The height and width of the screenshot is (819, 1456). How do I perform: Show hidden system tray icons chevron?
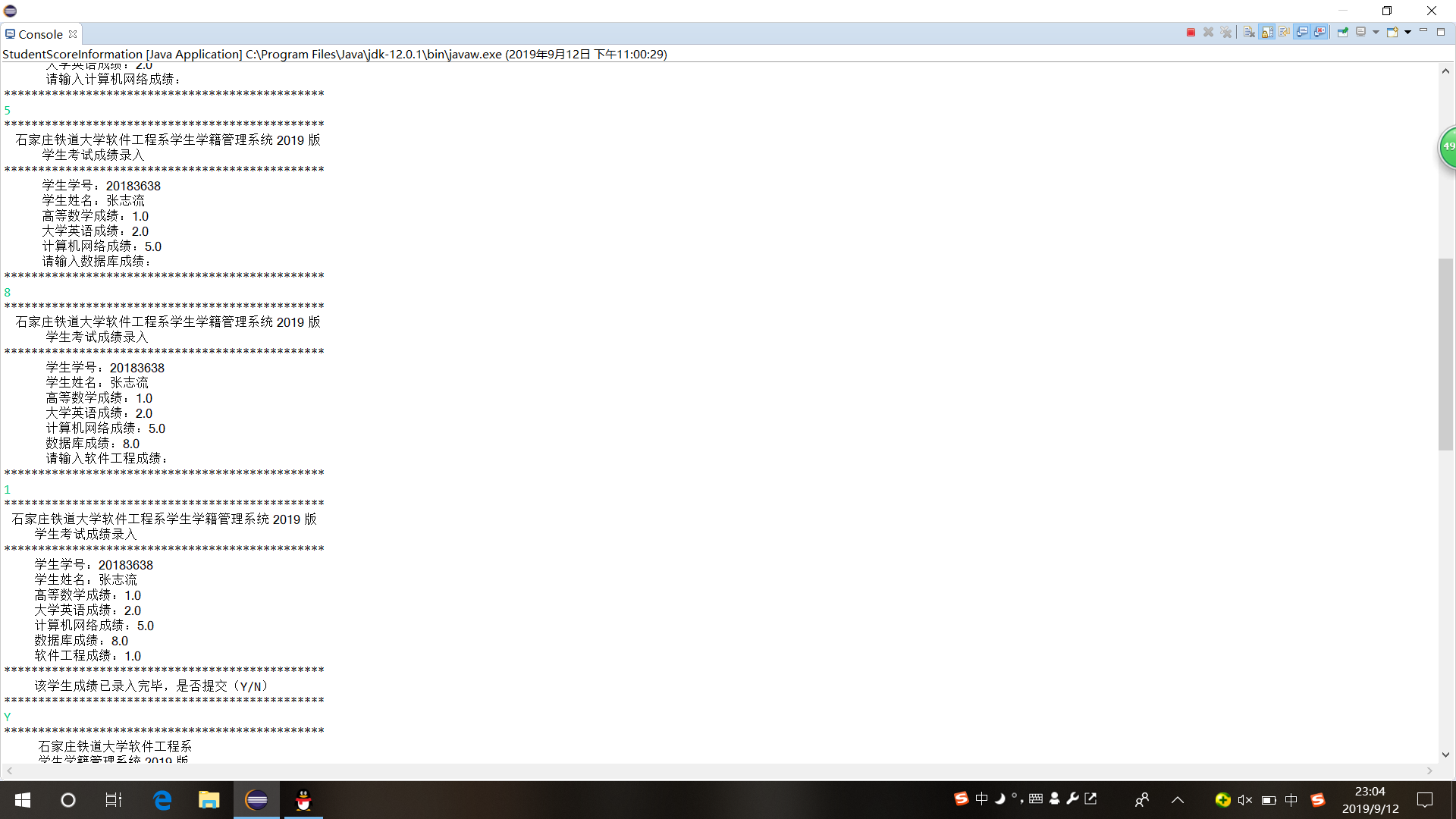pyautogui.click(x=1178, y=800)
